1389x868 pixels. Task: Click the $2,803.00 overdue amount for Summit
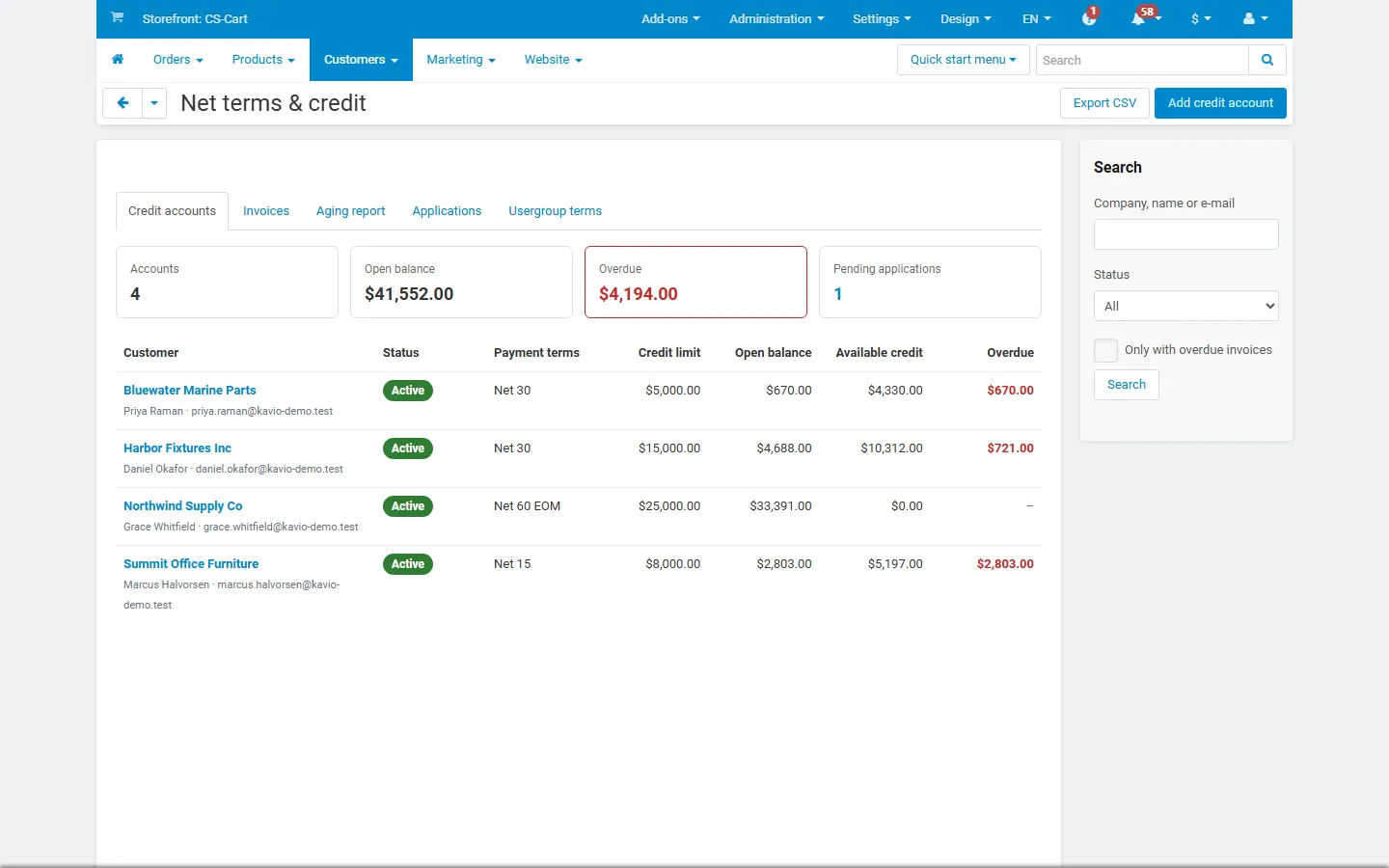pos(1005,564)
